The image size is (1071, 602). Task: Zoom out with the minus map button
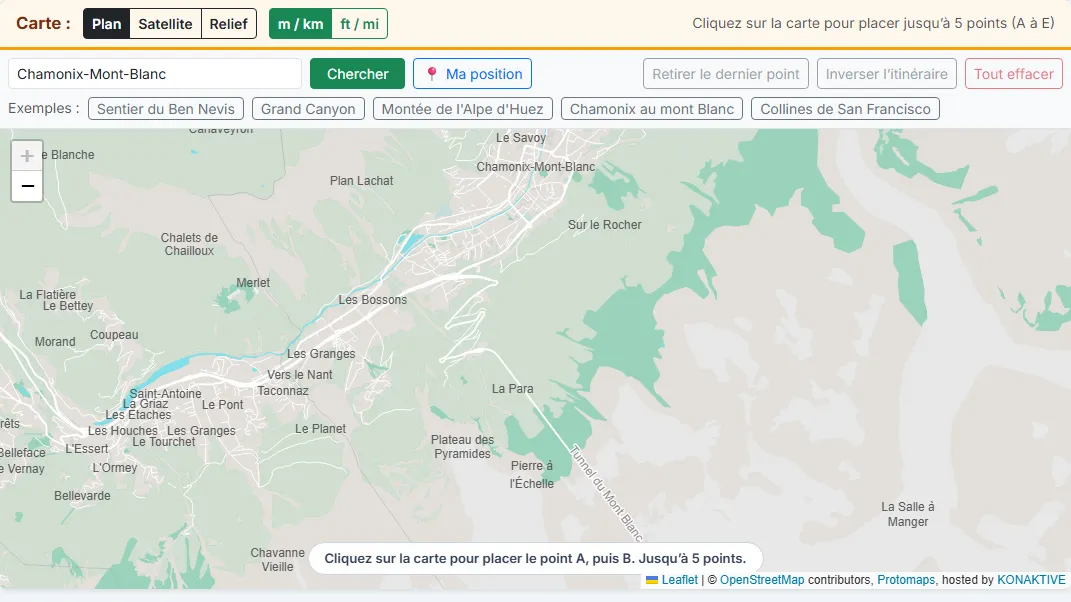pyautogui.click(x=27, y=186)
